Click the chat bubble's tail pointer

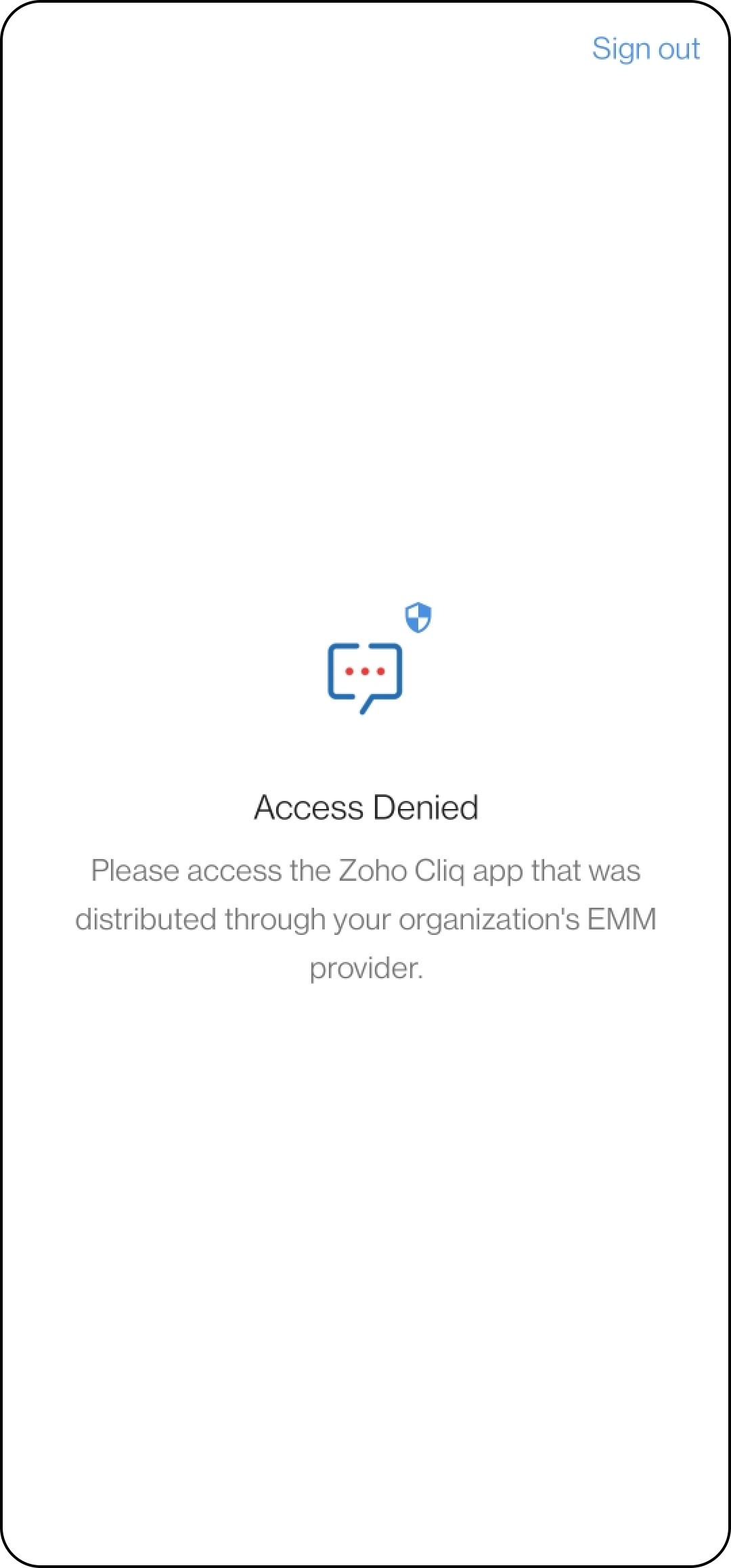(368, 706)
